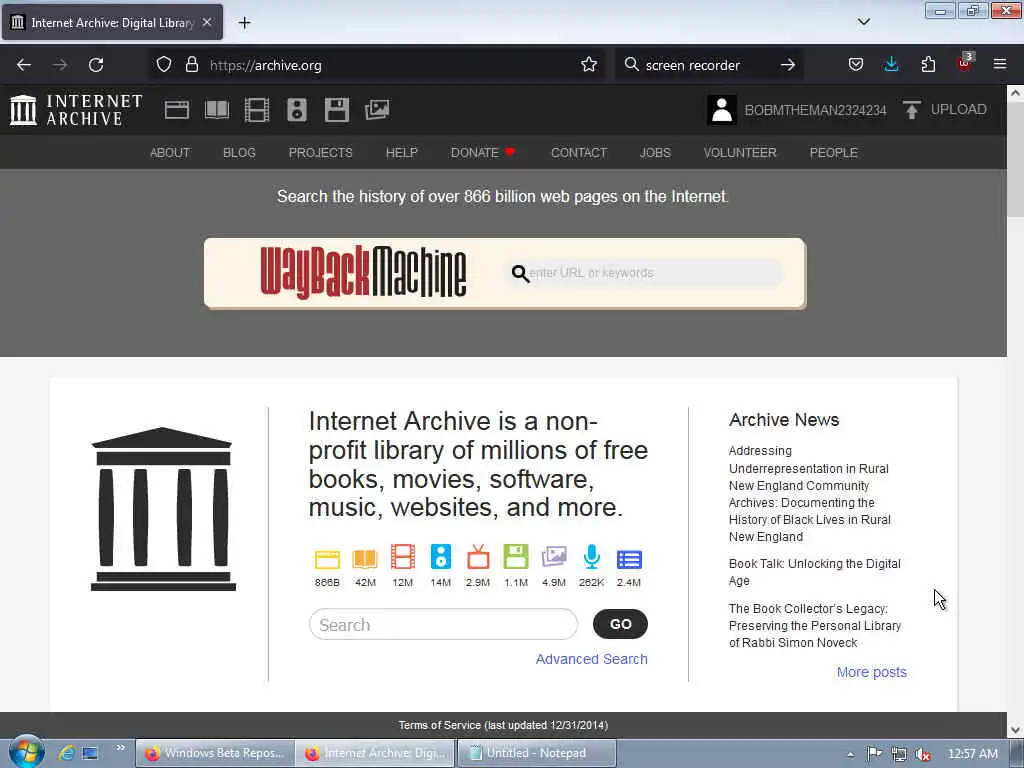Open Addressing Underrepresentation in Rural New England post

coord(810,494)
